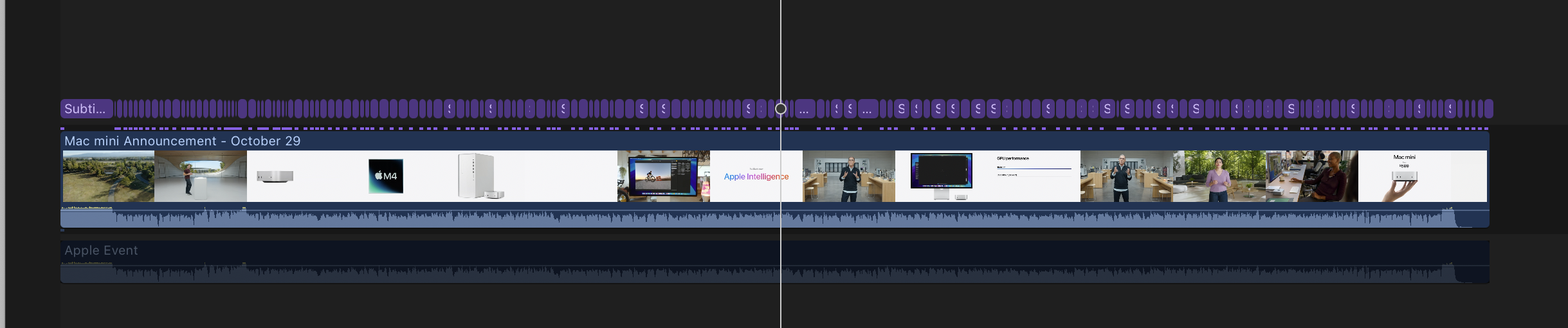Image resolution: width=1568 pixels, height=328 pixels.
Task: Click the 'Mac mini Announcement - October 29' clip title
Action: click(183, 141)
